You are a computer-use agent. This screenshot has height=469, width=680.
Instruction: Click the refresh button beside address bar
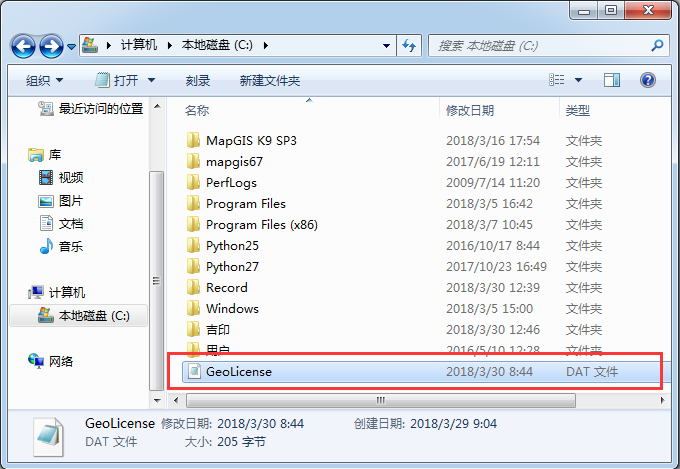click(409, 46)
